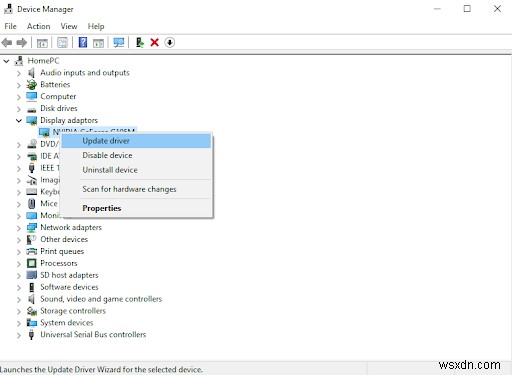This screenshot has width=512, height=375.
Task: Select the System devices label
Action: [67, 323]
